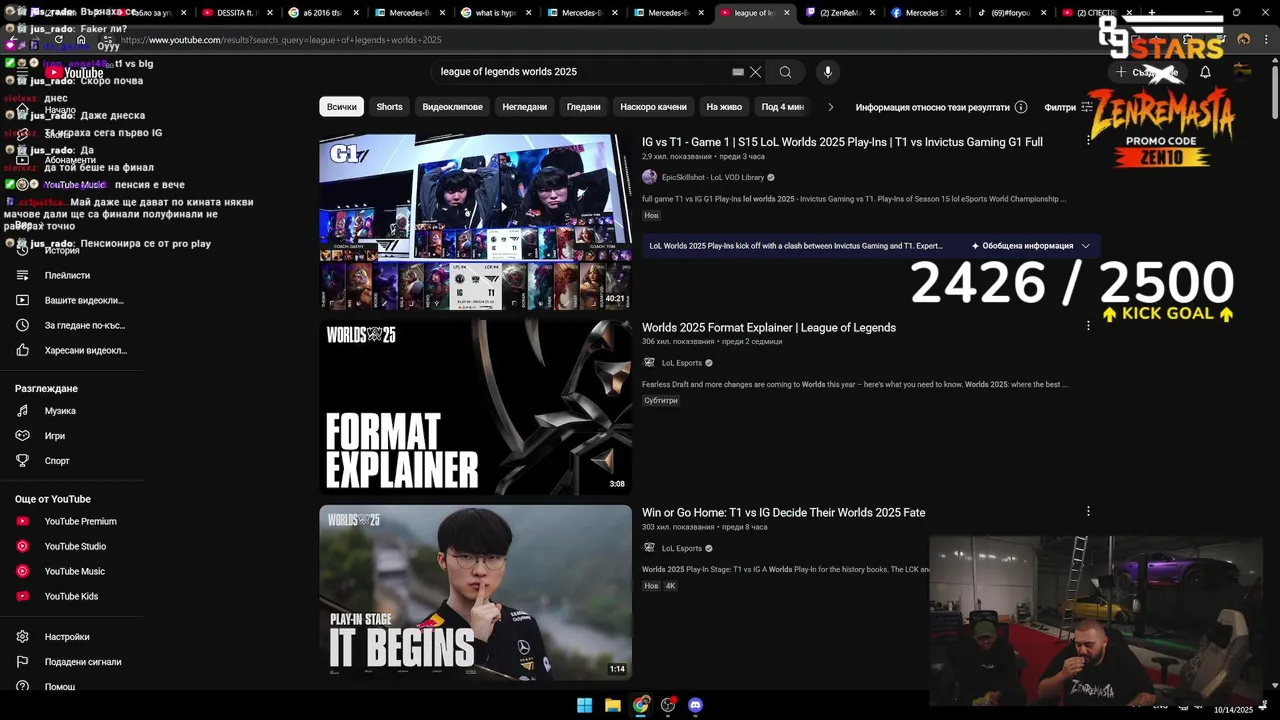Visit LoL Esports channel under Format Explainer
This screenshot has width=1280, height=720.
(x=681, y=363)
